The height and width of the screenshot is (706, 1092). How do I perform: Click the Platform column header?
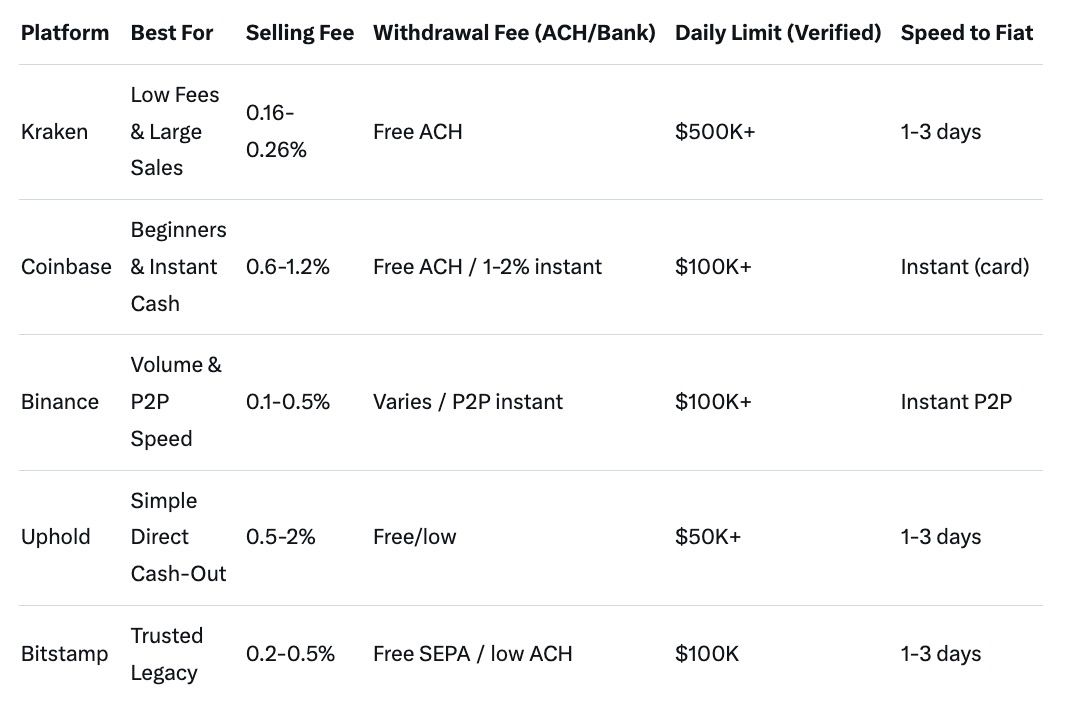point(65,33)
